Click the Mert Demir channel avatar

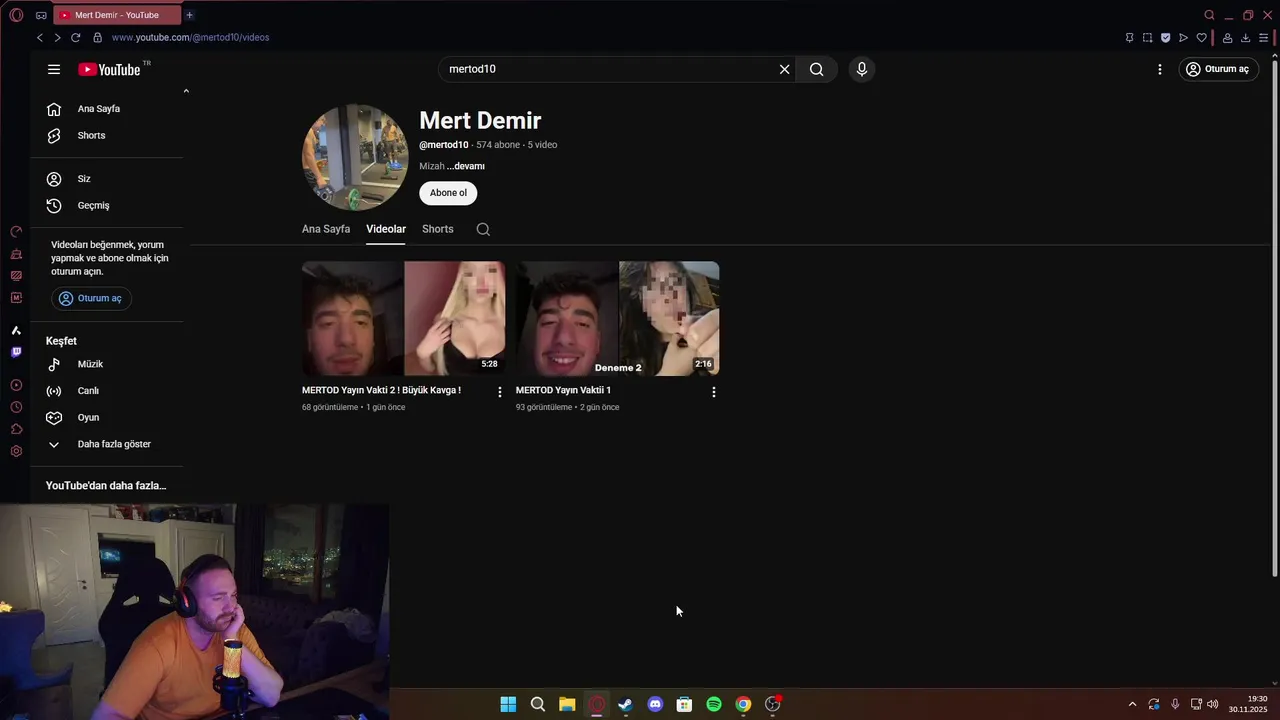pyautogui.click(x=355, y=157)
